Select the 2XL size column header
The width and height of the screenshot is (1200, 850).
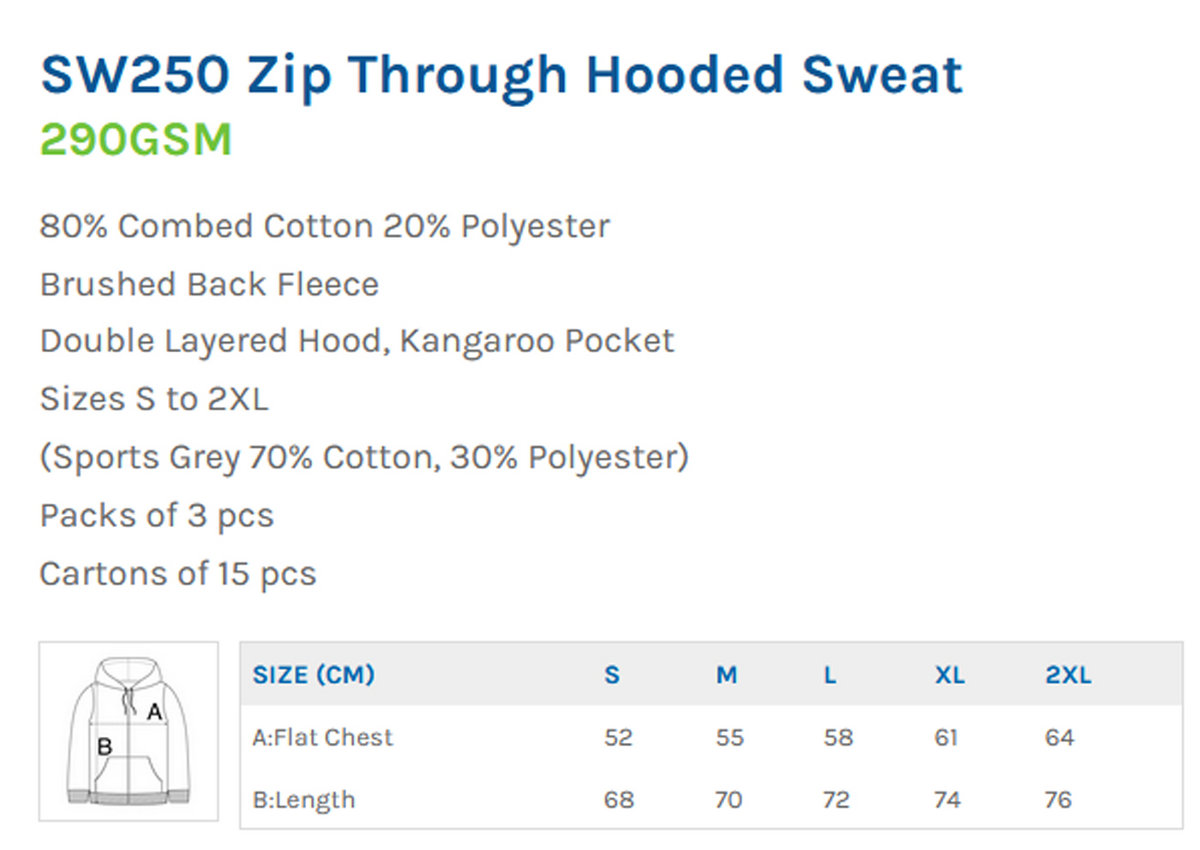coord(1069,675)
